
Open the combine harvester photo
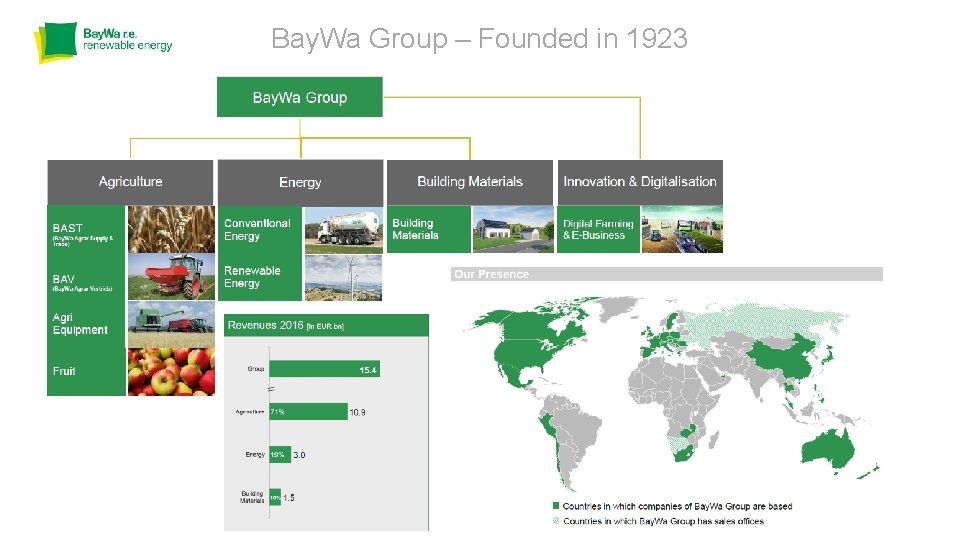tap(171, 324)
